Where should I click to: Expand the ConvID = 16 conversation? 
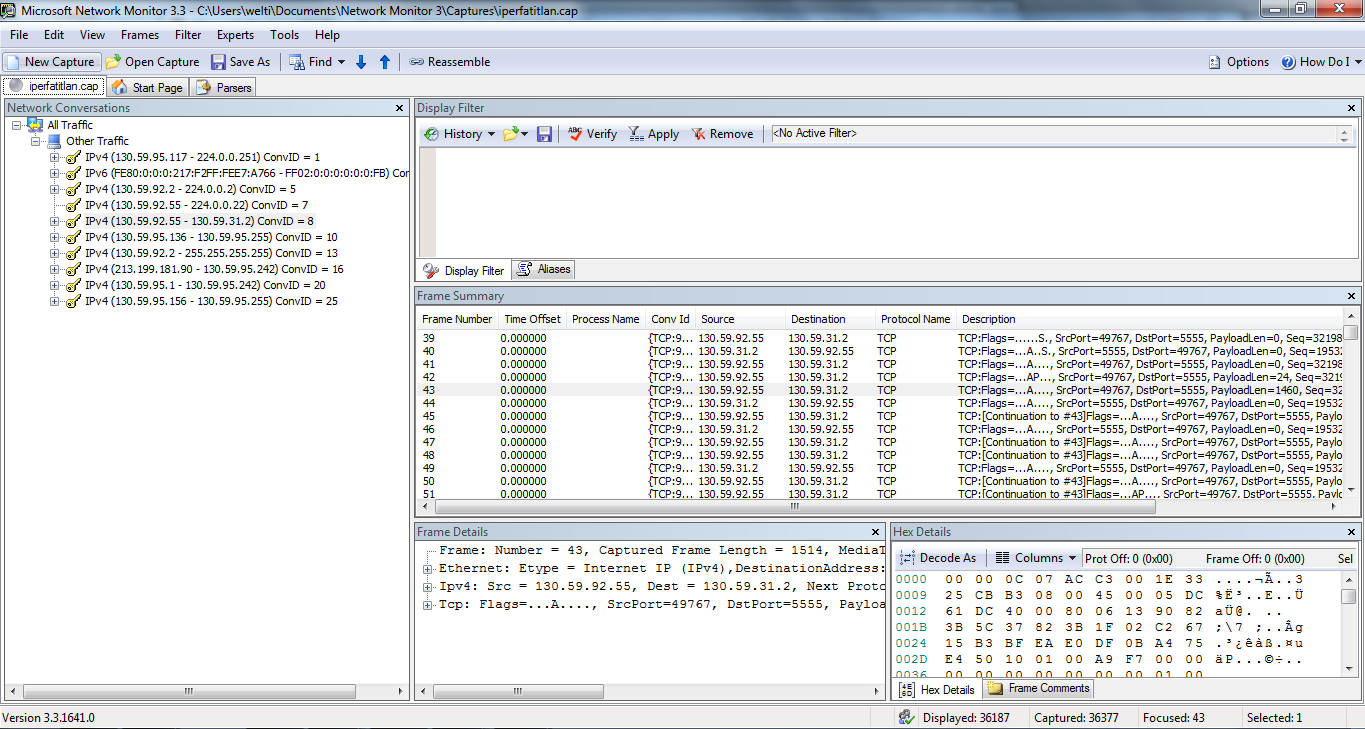tap(55, 269)
